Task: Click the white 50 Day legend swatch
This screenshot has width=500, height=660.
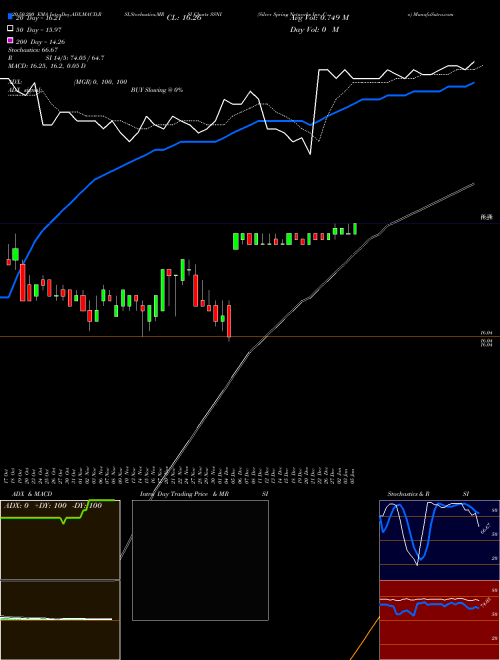Action: [11, 29]
